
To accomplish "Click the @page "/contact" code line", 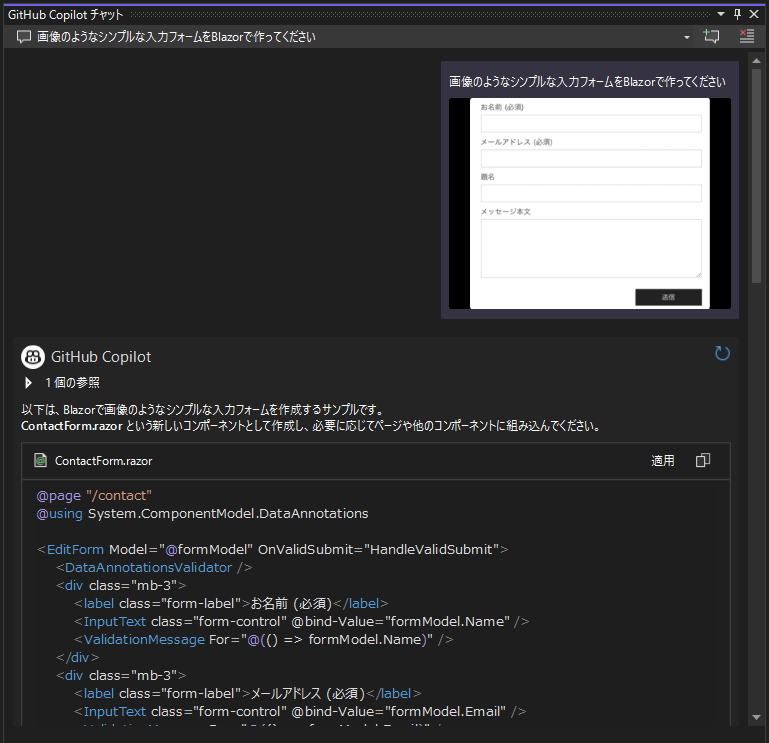I will point(94,495).
